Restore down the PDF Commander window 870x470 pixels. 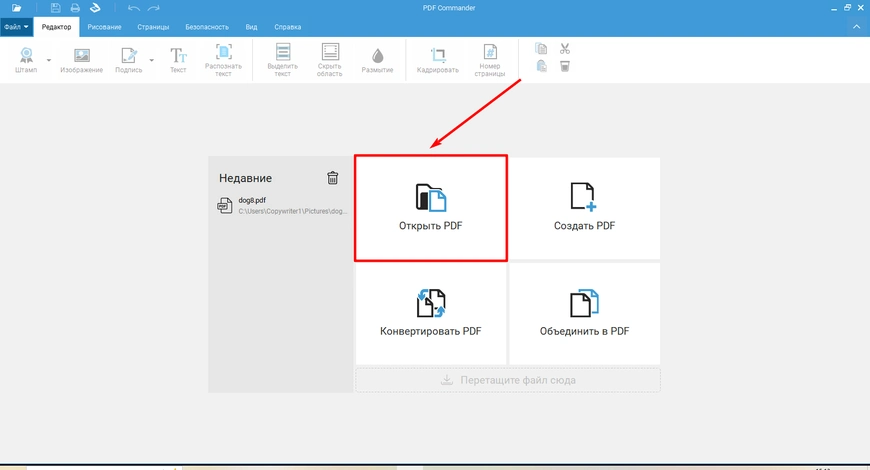pyautogui.click(x=847, y=8)
